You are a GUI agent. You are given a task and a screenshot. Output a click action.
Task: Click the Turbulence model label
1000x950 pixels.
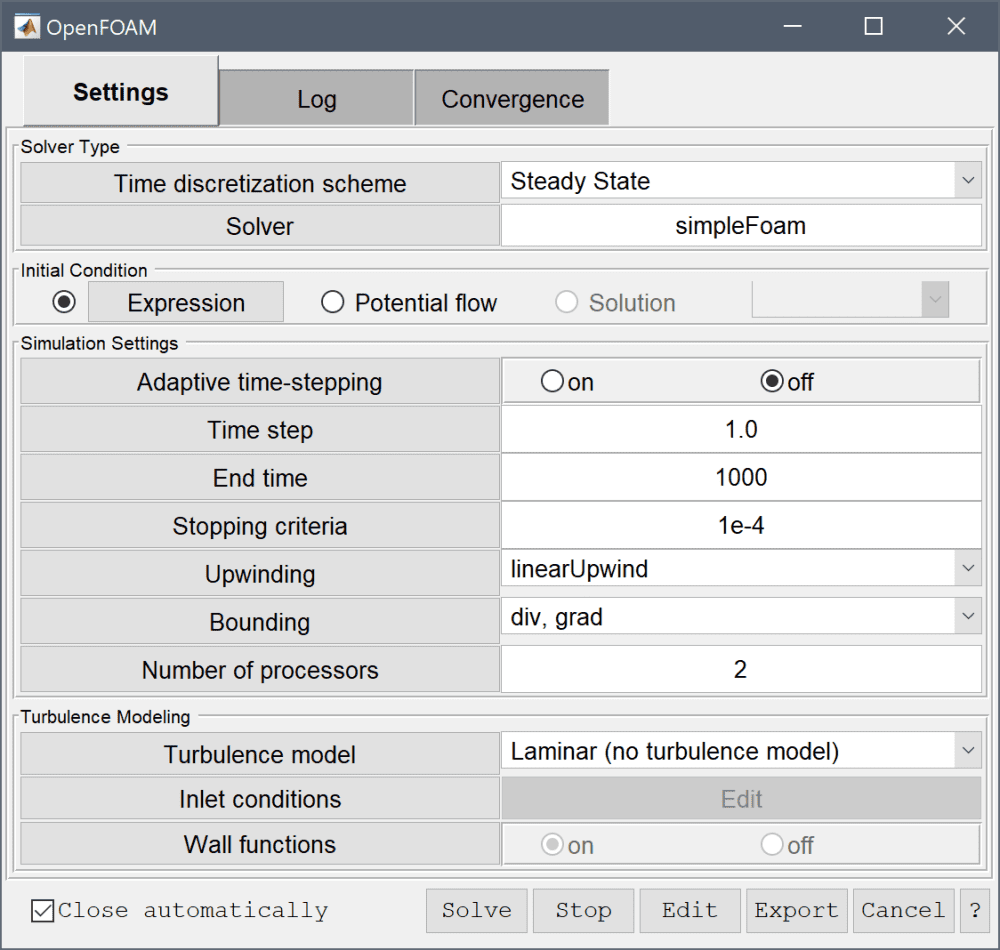click(x=260, y=754)
